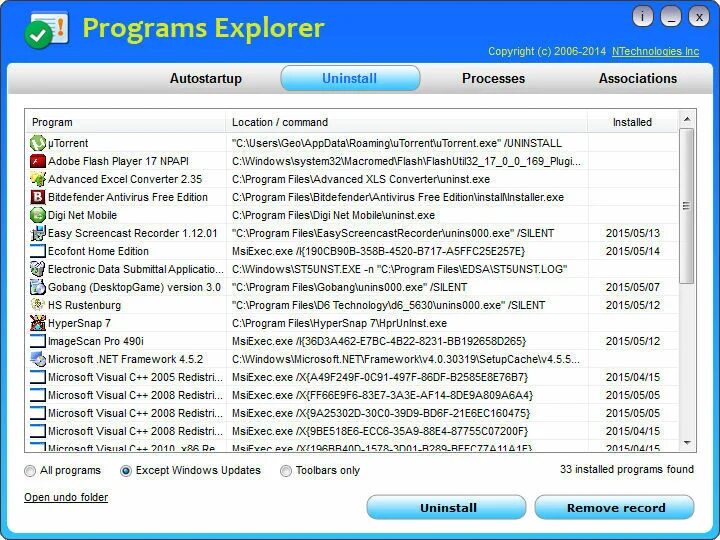This screenshot has width=720, height=540.
Task: Click the Remove record button
Action: coord(614,507)
